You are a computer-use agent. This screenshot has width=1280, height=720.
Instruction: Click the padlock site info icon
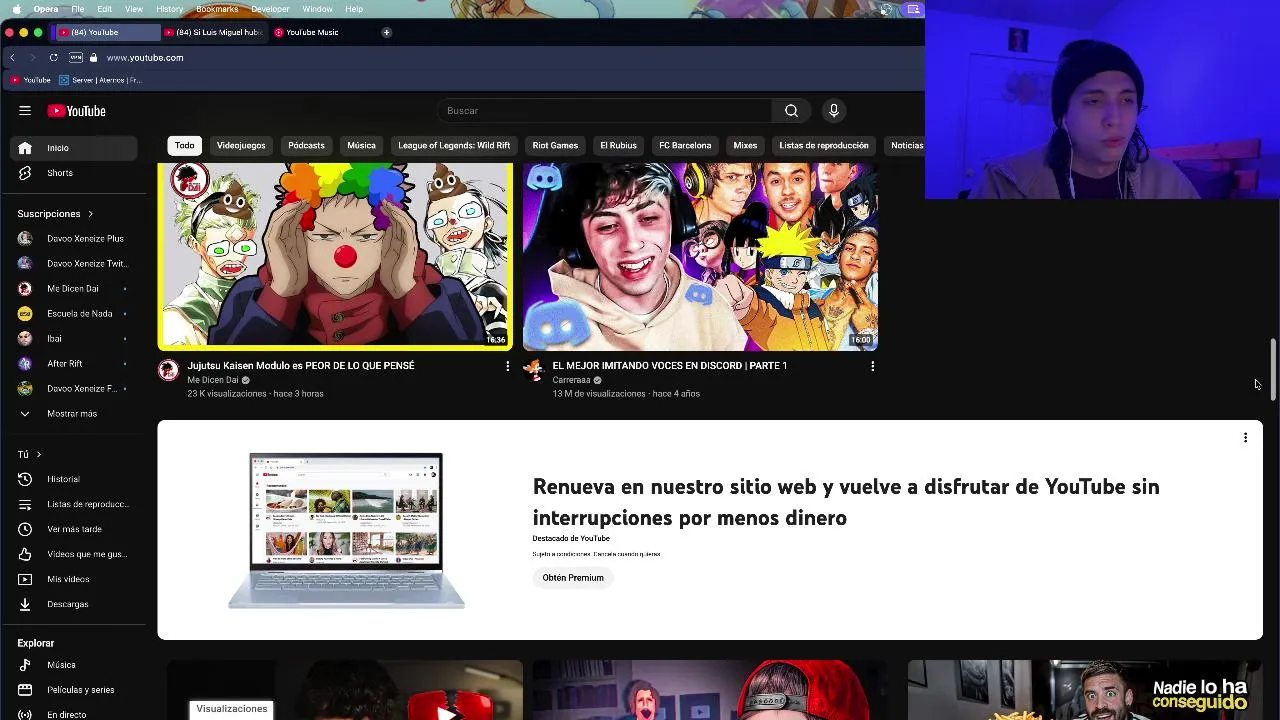(x=94, y=58)
